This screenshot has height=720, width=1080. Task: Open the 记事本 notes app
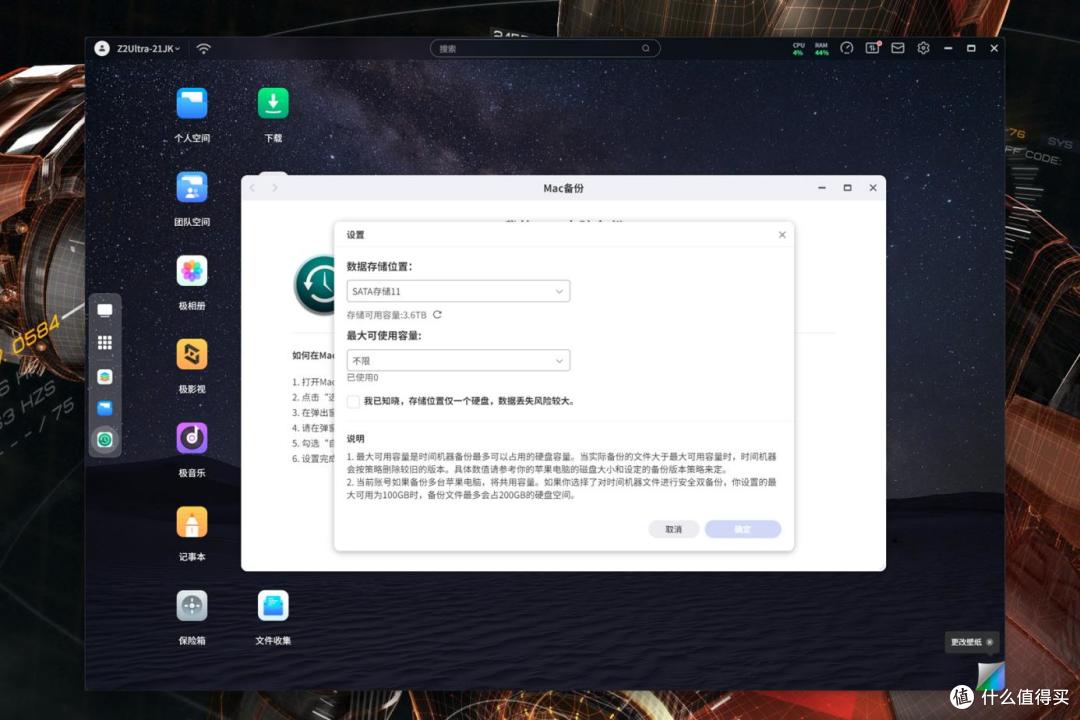click(191, 522)
